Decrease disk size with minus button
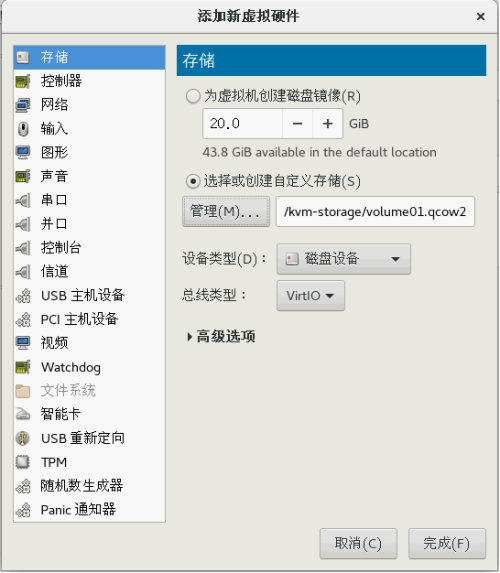This screenshot has height=573, width=500. coord(298,124)
